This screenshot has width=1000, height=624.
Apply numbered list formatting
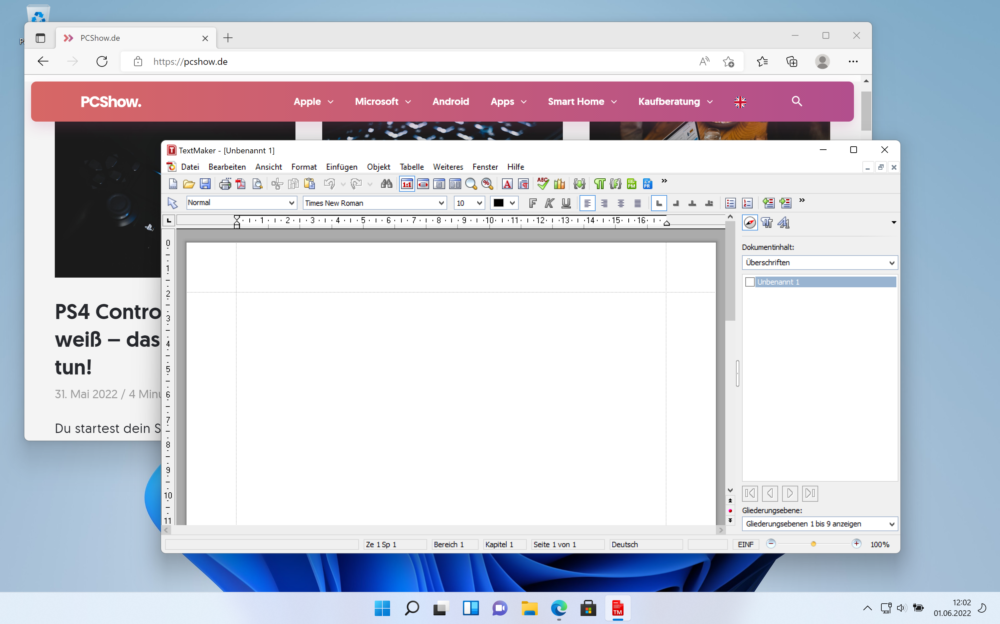747,204
